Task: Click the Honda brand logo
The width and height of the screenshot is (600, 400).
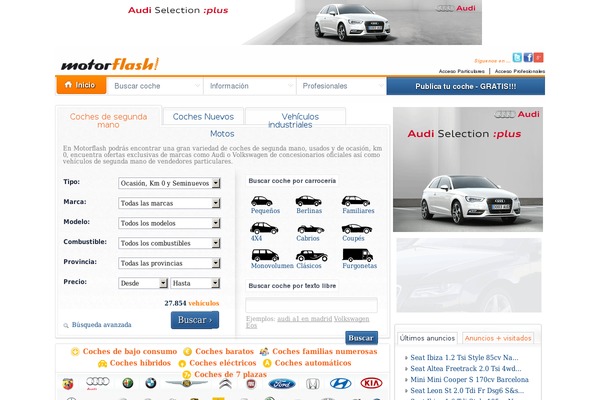Action: (313, 384)
